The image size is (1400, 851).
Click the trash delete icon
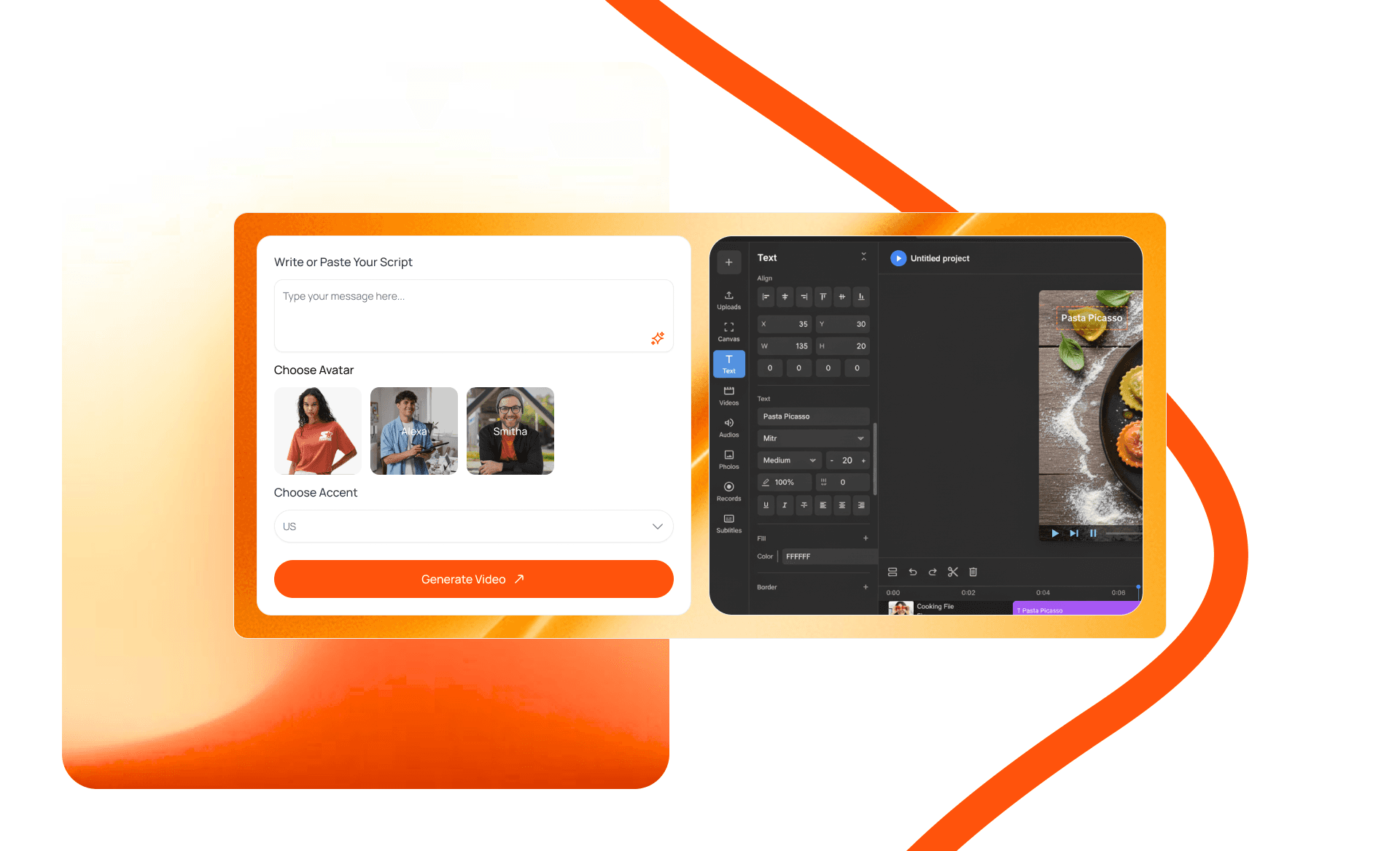point(973,572)
